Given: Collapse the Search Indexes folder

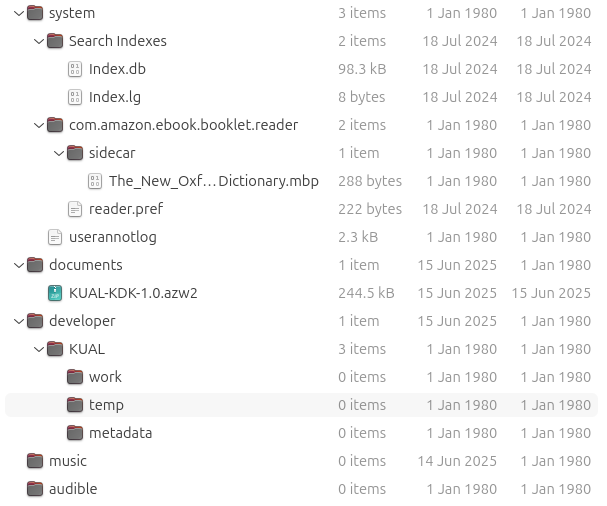Looking at the screenshot, I should coord(39,41).
